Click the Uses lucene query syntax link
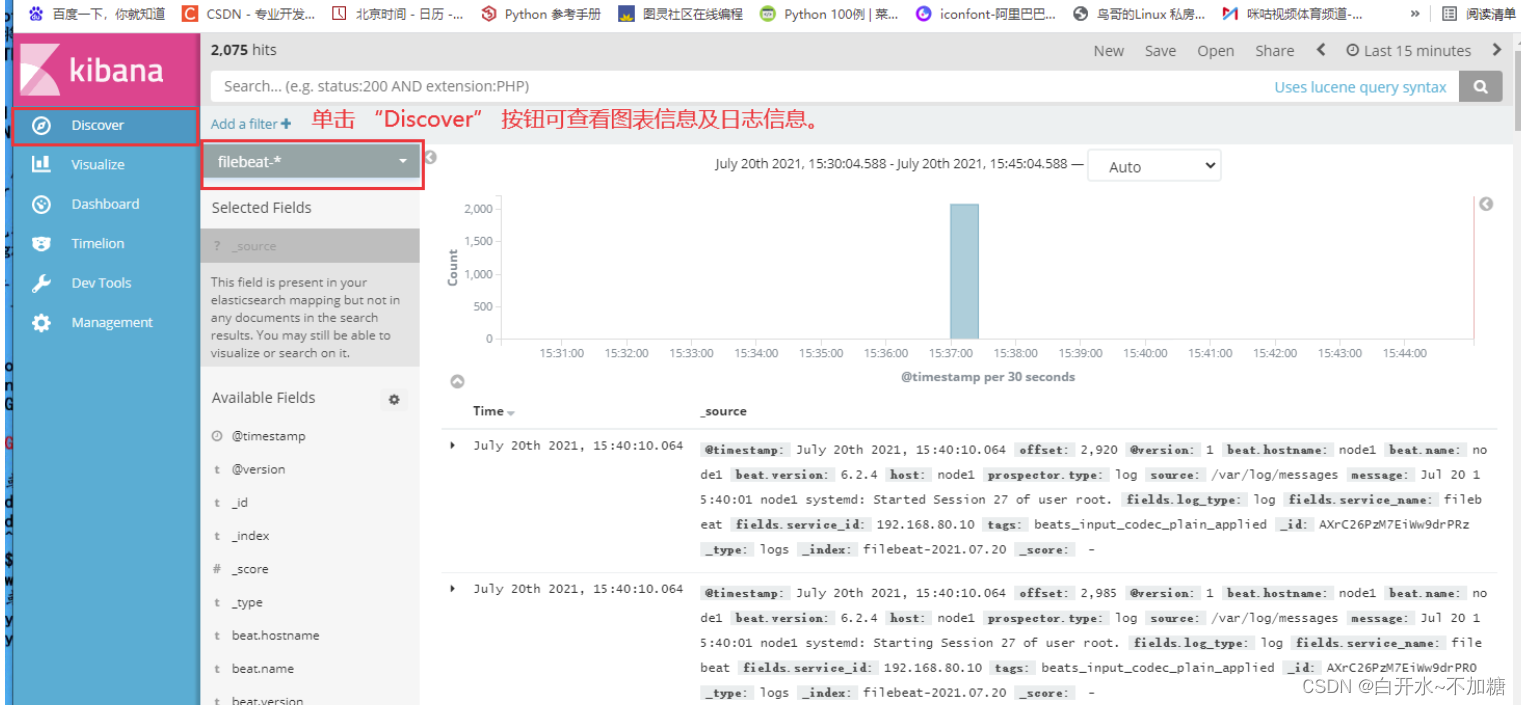Image resolution: width=1521 pixels, height=705 pixels. tap(1360, 87)
